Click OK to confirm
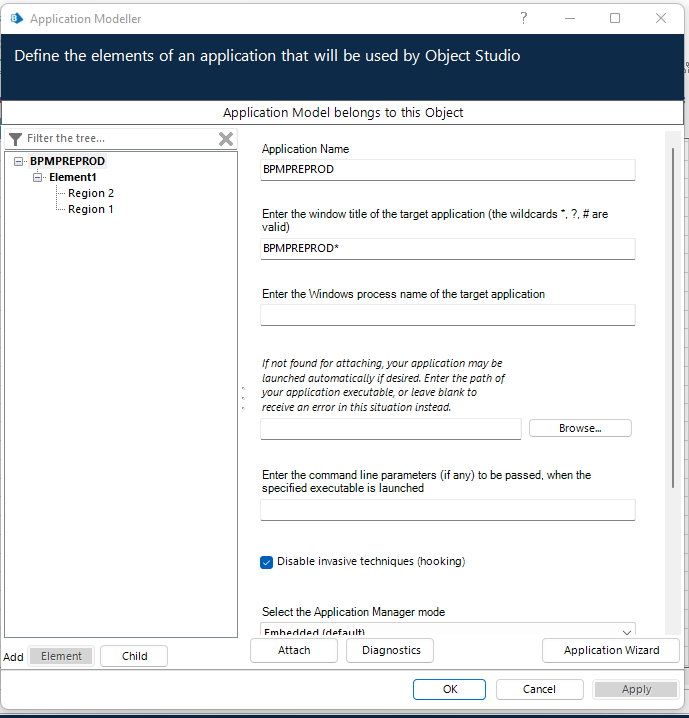The height and width of the screenshot is (718, 689). (450, 689)
